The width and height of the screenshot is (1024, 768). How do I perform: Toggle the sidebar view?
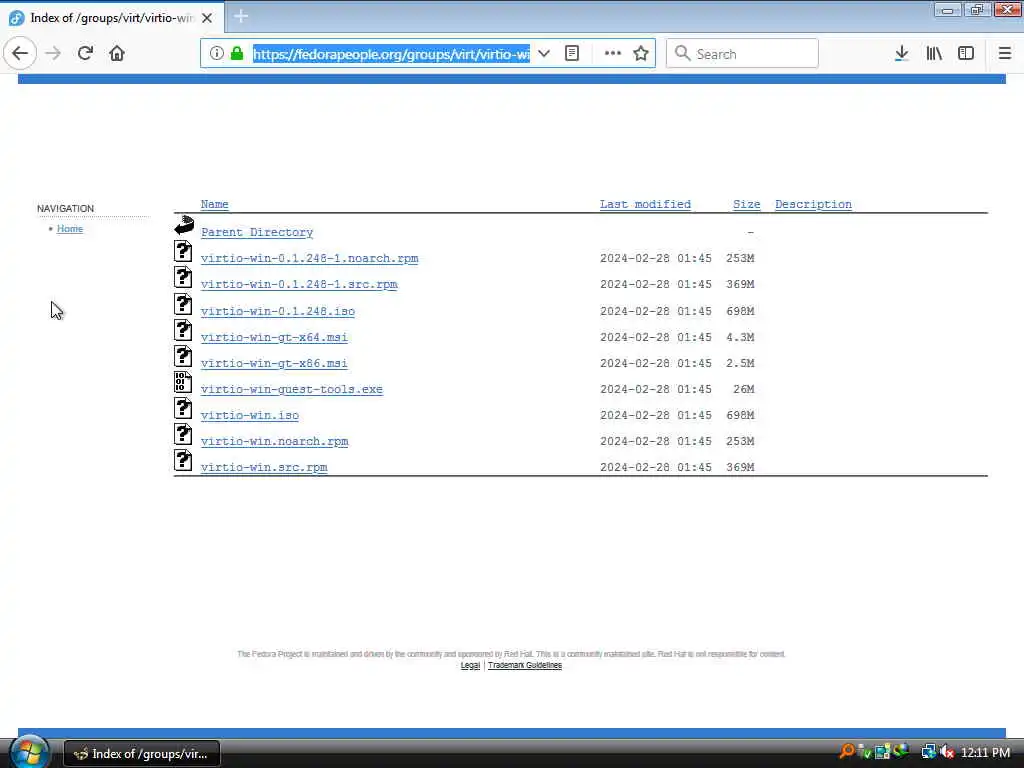point(966,54)
